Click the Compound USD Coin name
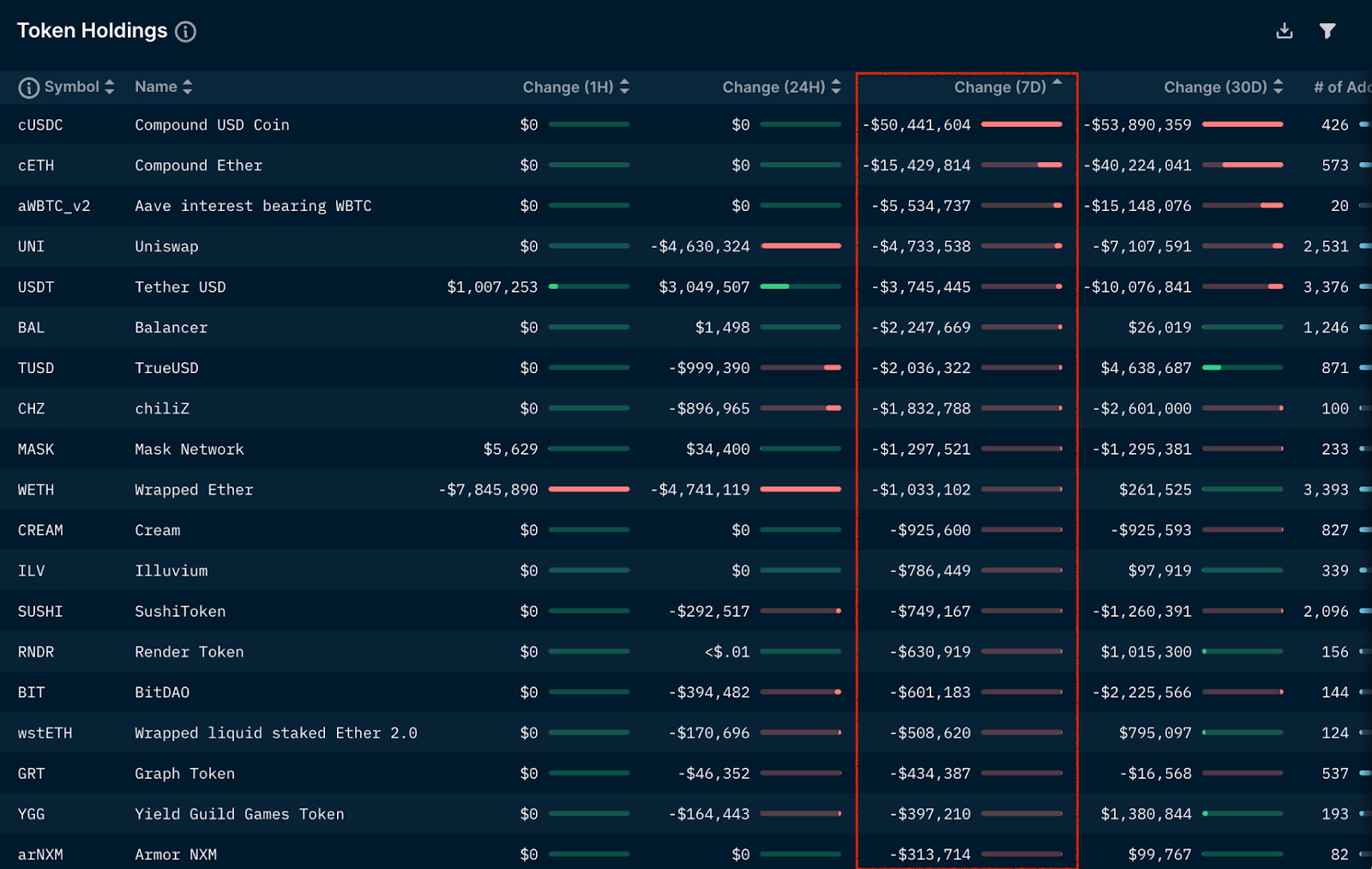Image resolution: width=1372 pixels, height=869 pixels. coord(212,125)
